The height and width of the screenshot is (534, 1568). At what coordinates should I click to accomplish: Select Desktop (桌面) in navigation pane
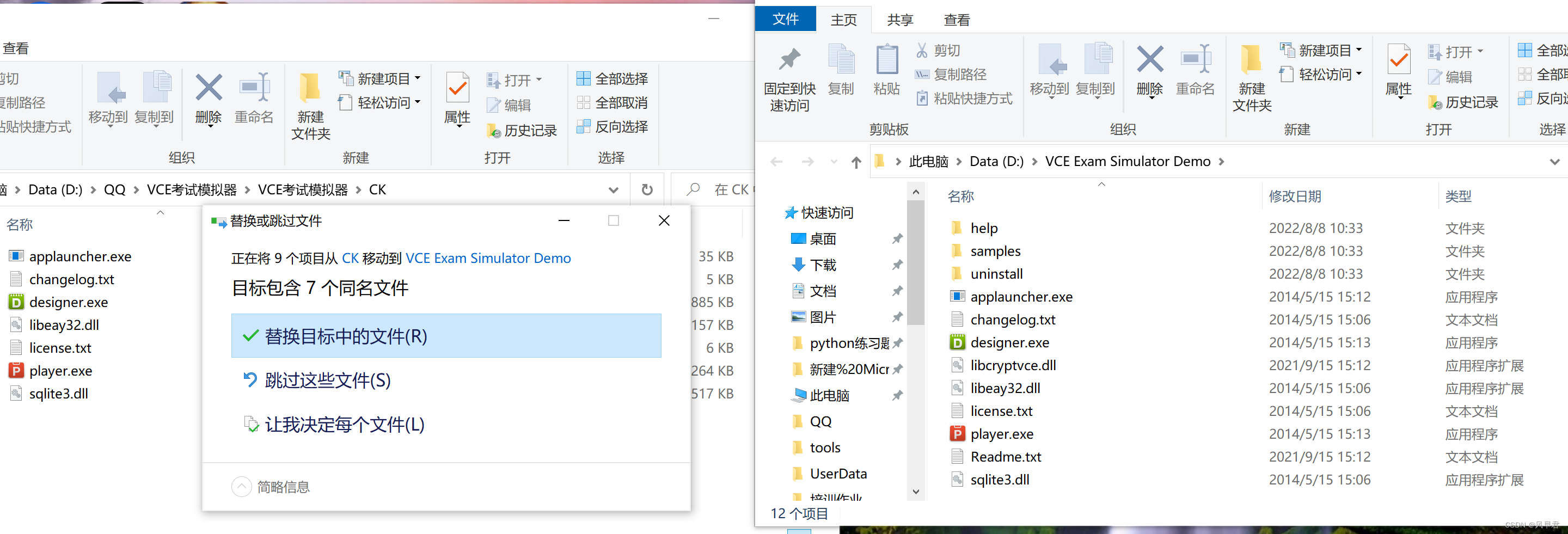(813, 238)
